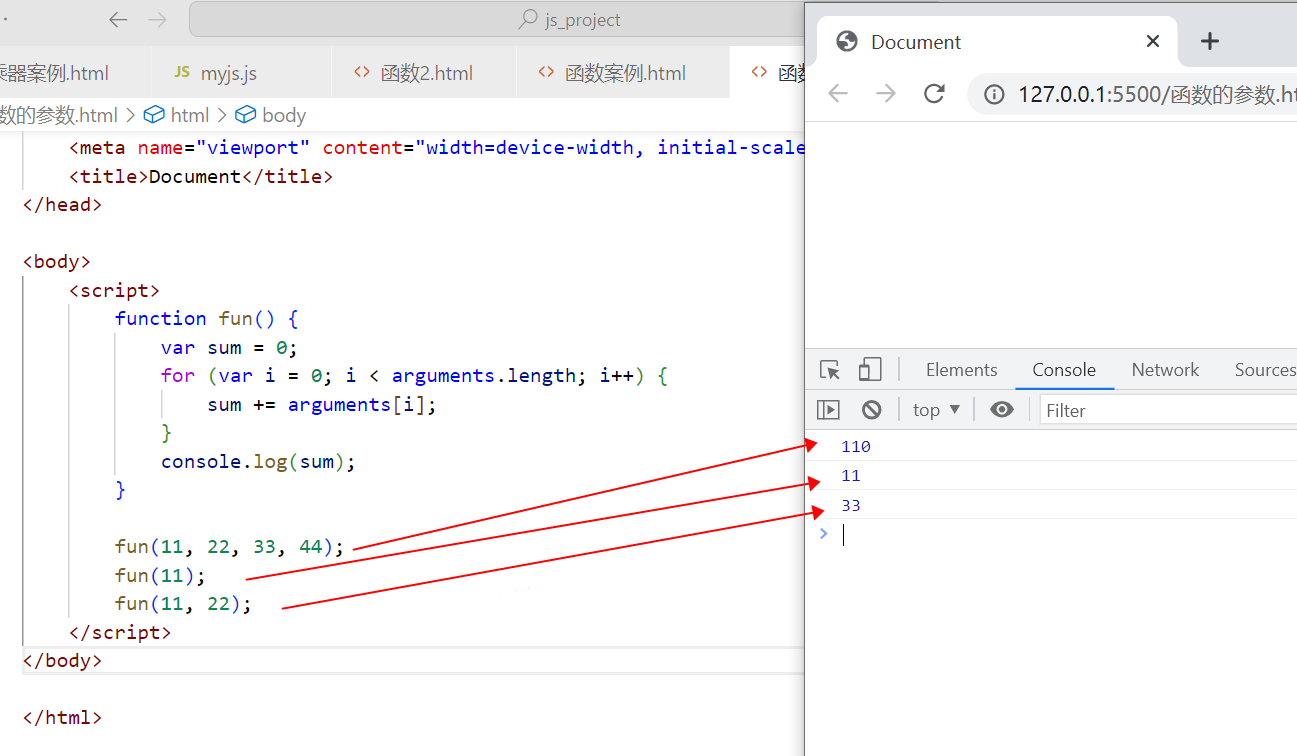Select the Document browser tab
This screenshot has height=756, width=1297.
click(x=995, y=41)
